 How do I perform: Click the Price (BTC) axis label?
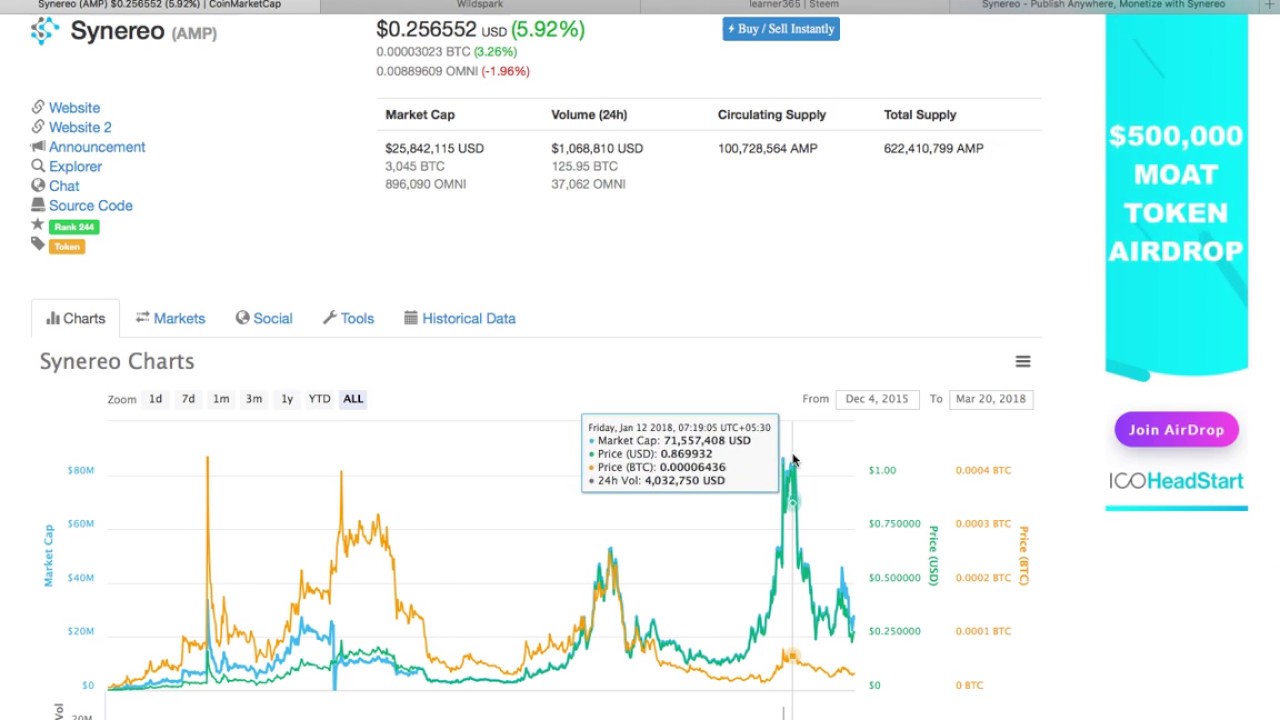pos(1023,555)
